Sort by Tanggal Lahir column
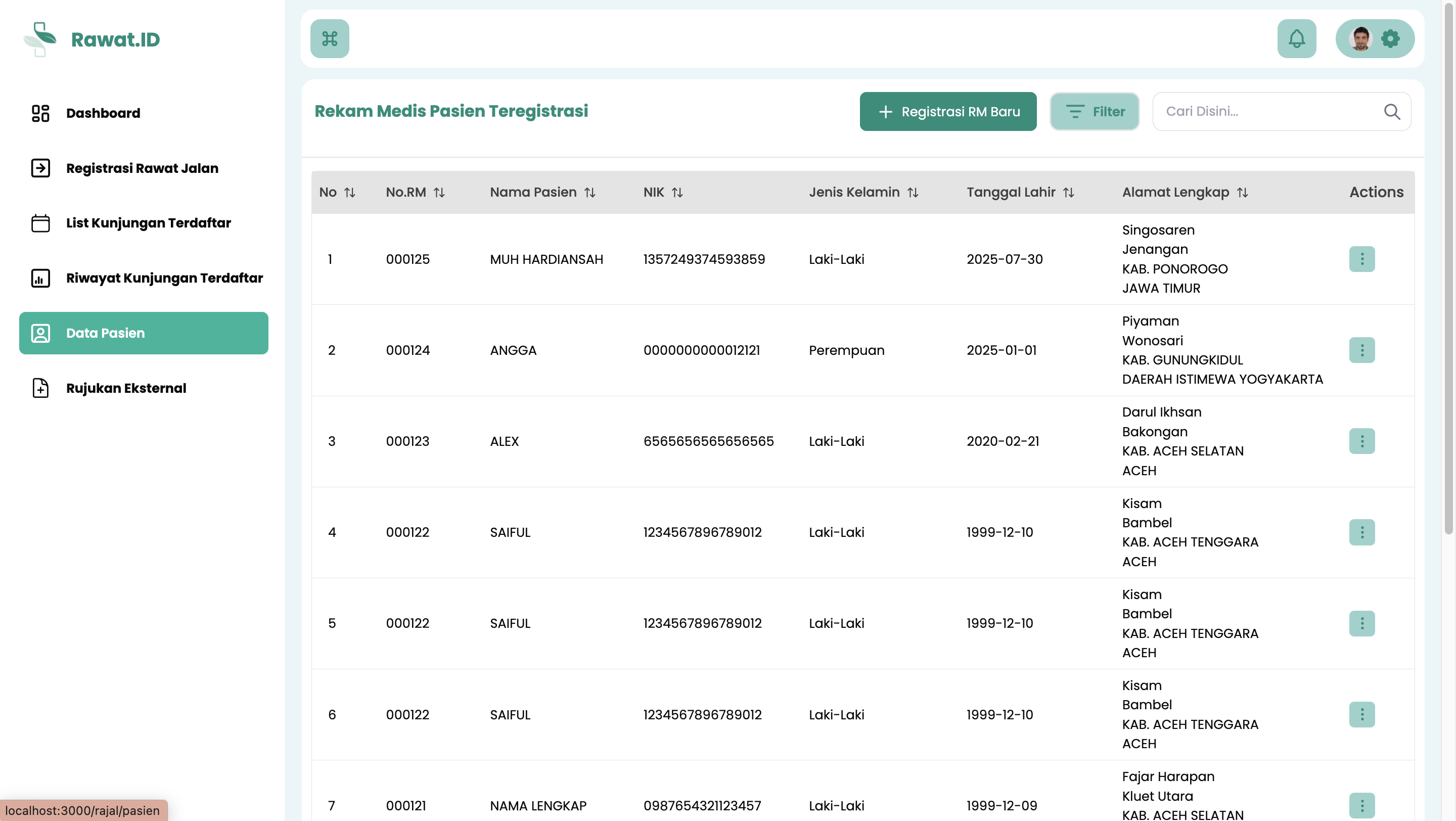Image resolution: width=1456 pixels, height=821 pixels. click(x=1068, y=193)
